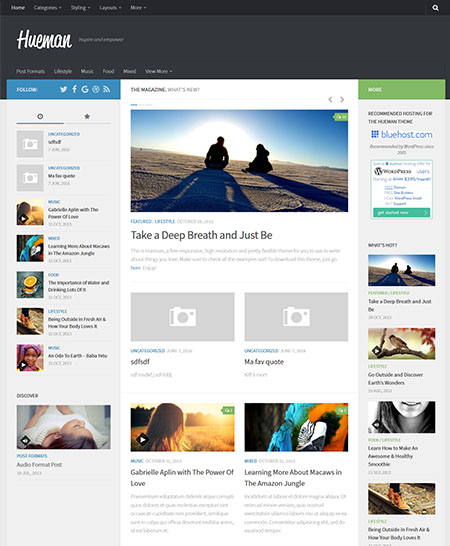Image resolution: width=450 pixels, height=546 pixels.
Task: Open sidebar macaw thumbnail
Action: (30, 248)
